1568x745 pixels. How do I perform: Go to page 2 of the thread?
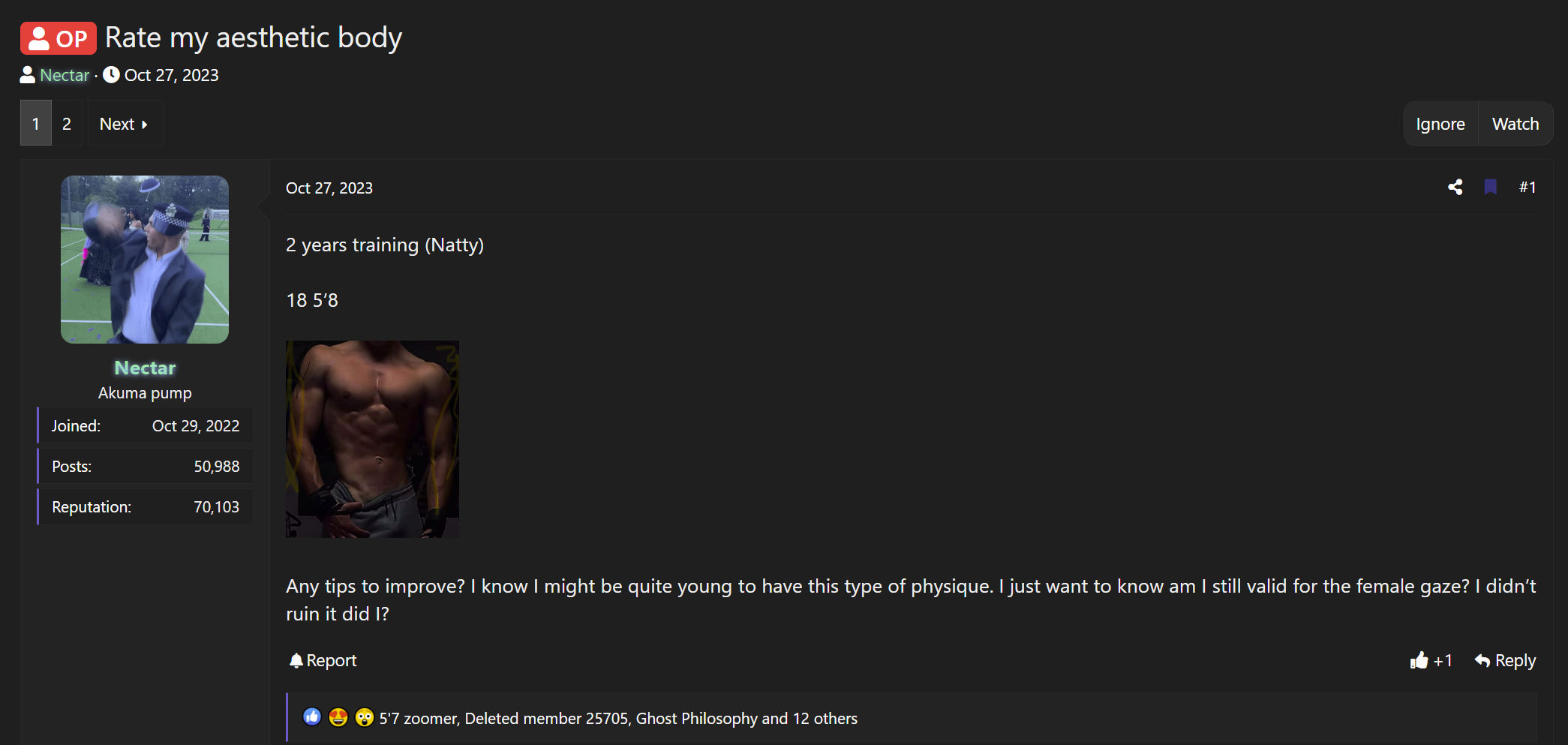point(67,124)
